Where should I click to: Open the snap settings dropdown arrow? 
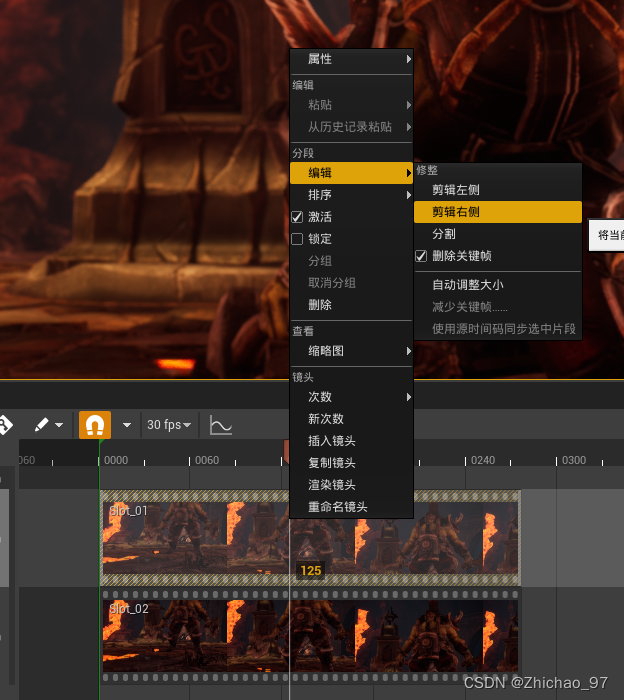pyautogui.click(x=127, y=425)
